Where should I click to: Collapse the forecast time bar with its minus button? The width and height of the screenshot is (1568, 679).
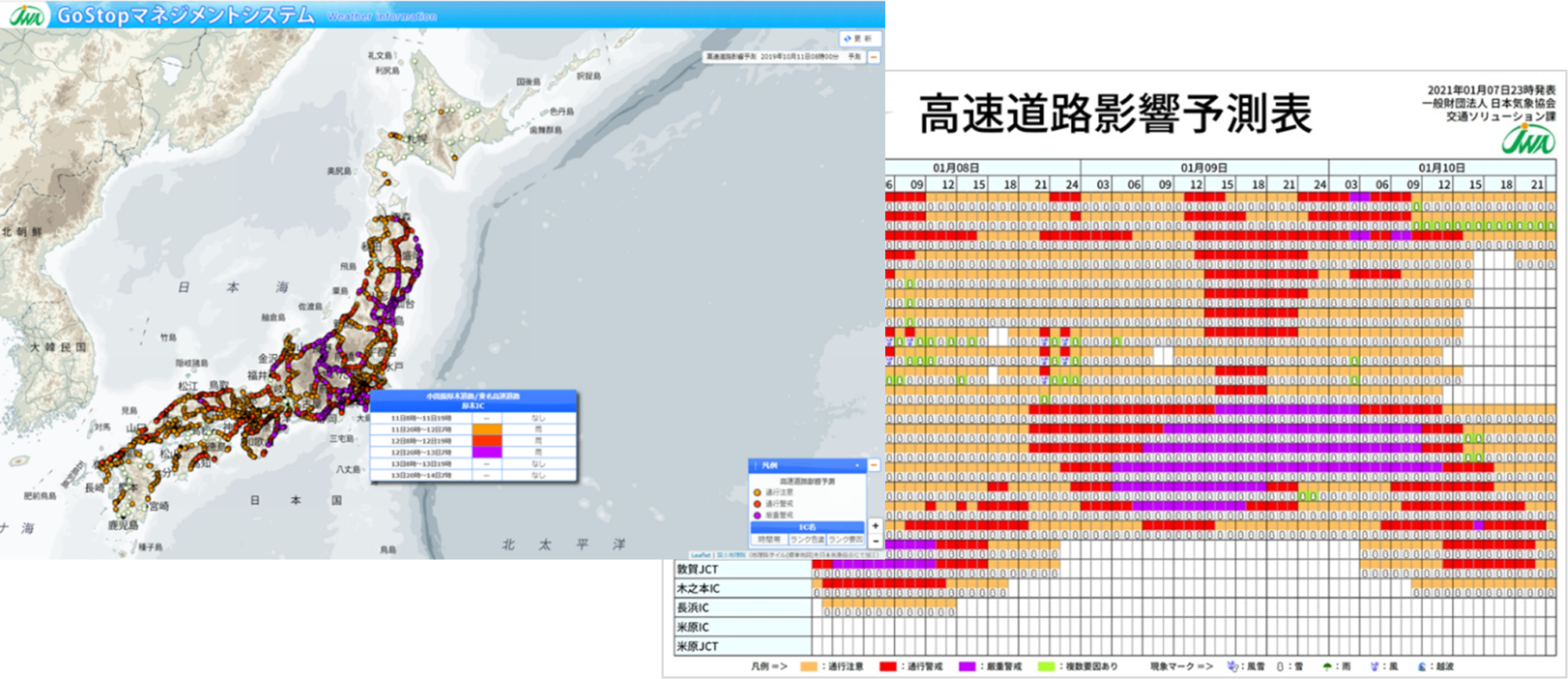click(x=874, y=57)
